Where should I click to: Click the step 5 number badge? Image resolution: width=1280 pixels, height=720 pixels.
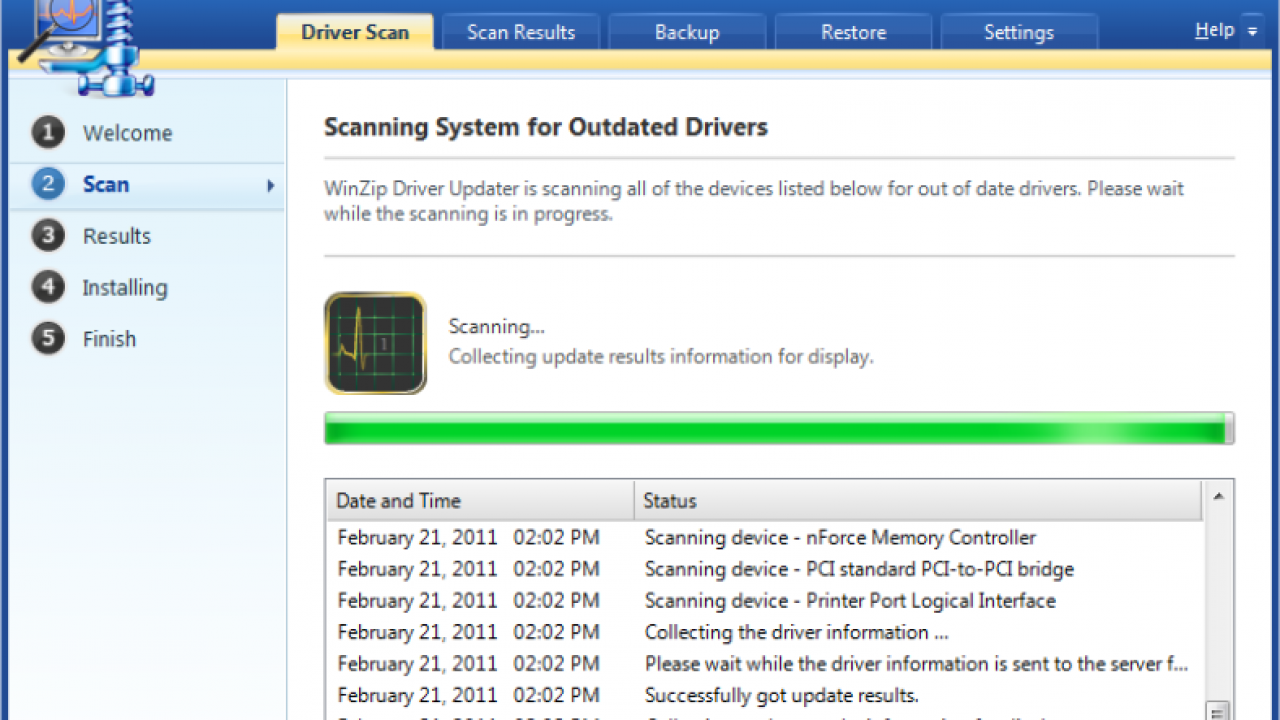point(48,339)
